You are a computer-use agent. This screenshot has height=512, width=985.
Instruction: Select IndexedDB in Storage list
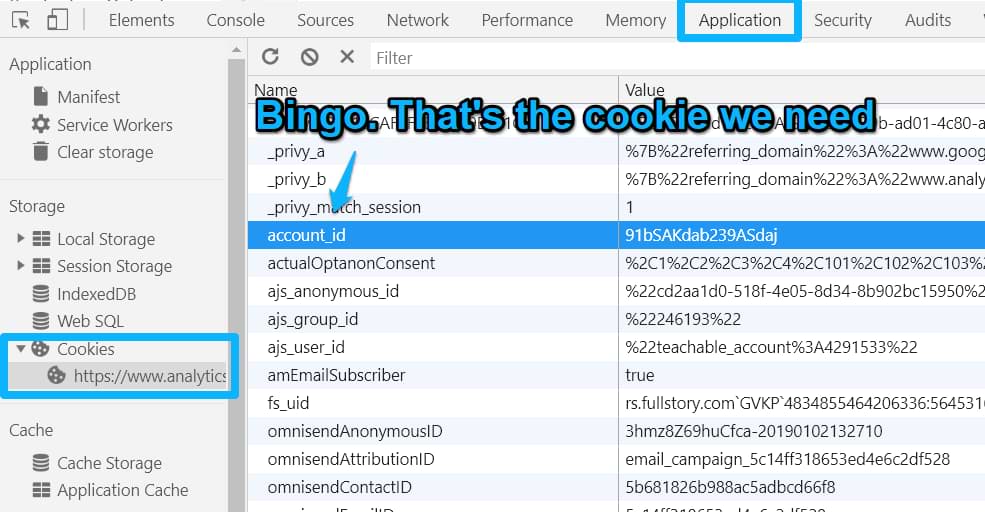tap(97, 294)
